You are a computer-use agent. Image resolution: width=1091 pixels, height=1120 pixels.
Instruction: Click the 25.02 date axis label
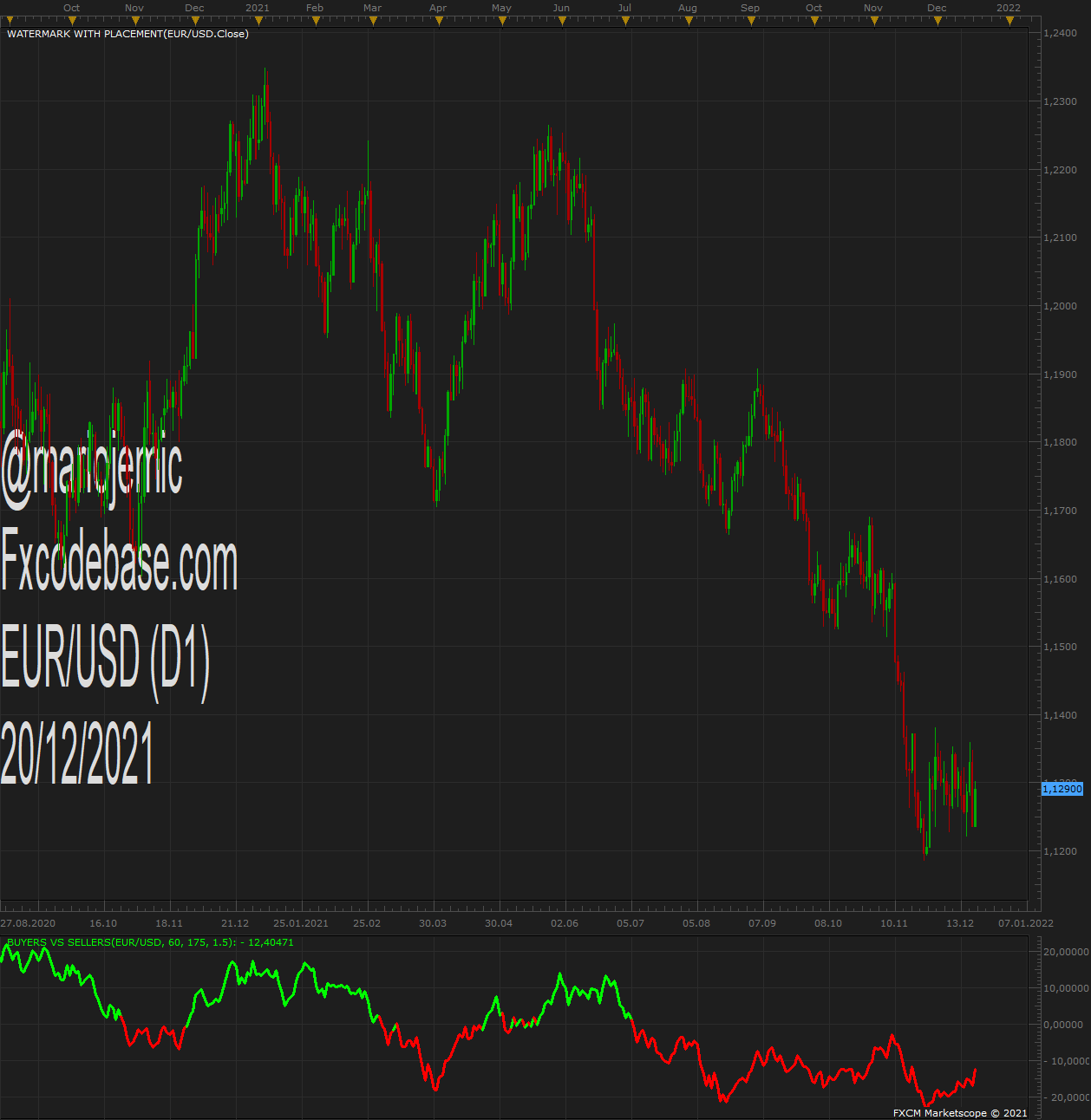pyautogui.click(x=367, y=923)
